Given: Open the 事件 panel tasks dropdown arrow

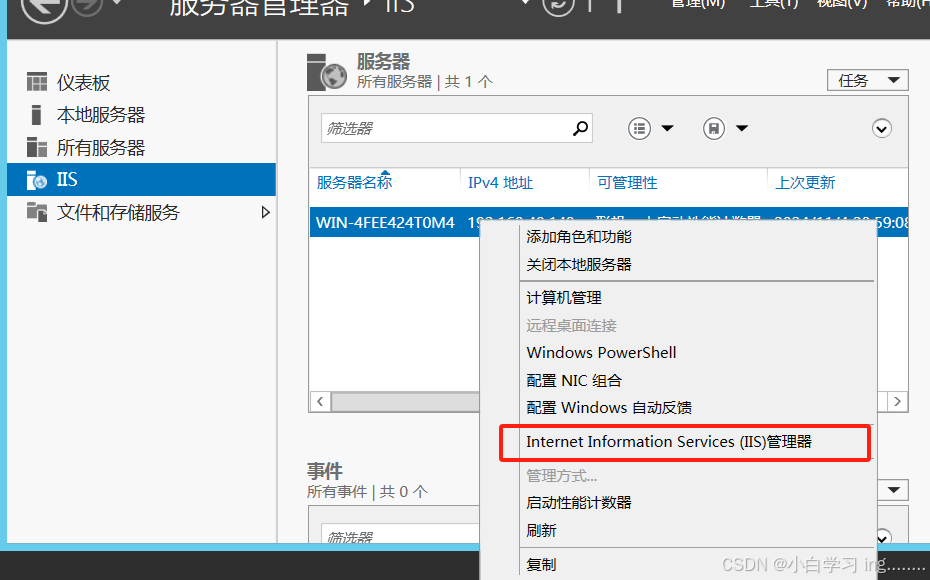Looking at the screenshot, I should point(894,490).
